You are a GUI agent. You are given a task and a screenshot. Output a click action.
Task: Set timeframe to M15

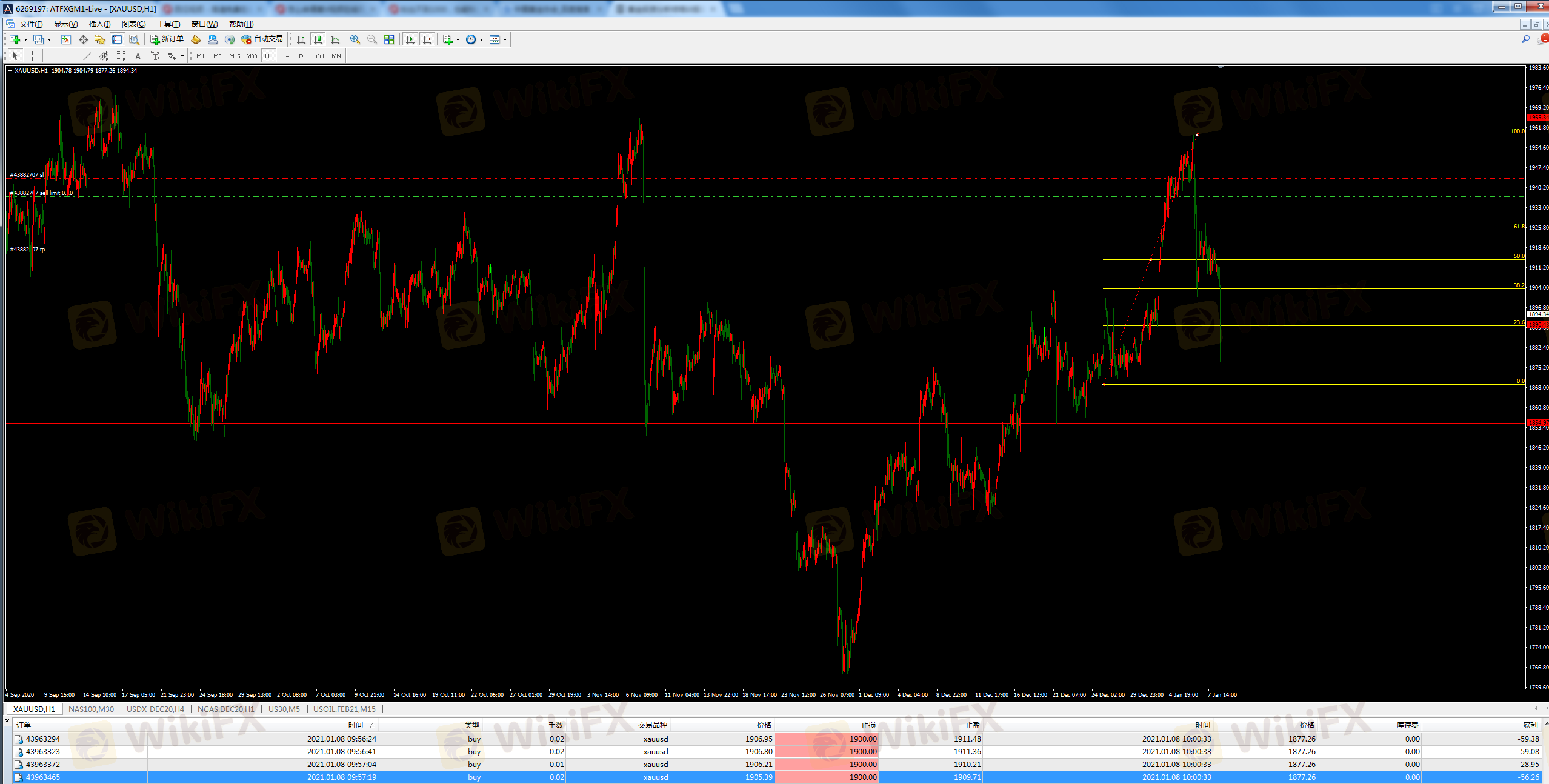click(x=235, y=56)
